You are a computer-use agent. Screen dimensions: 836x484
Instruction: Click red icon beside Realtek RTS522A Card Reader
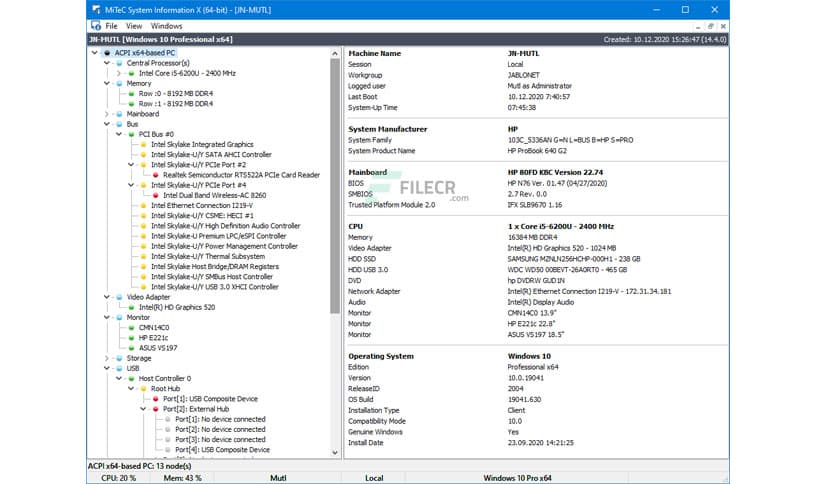pyautogui.click(x=156, y=175)
